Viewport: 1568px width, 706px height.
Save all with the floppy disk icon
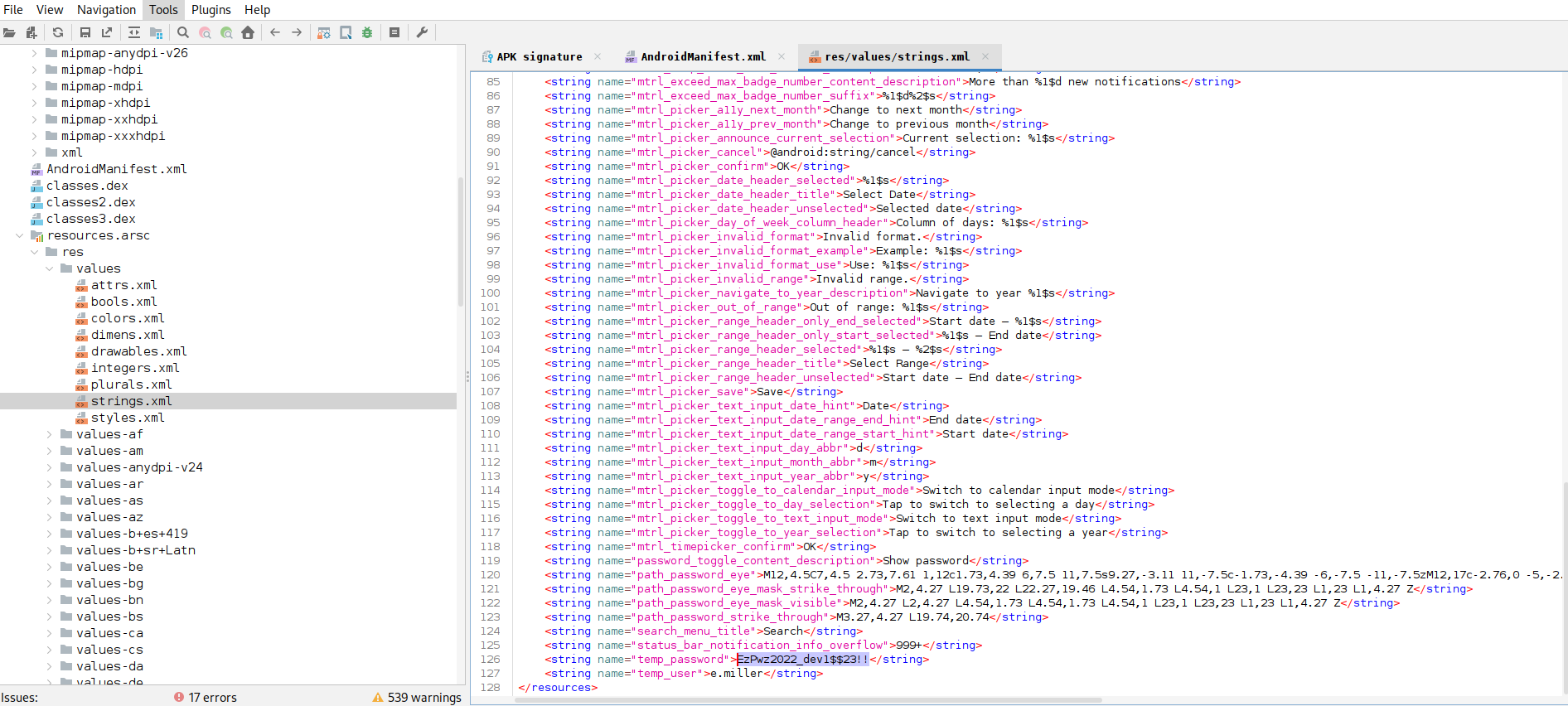click(85, 32)
